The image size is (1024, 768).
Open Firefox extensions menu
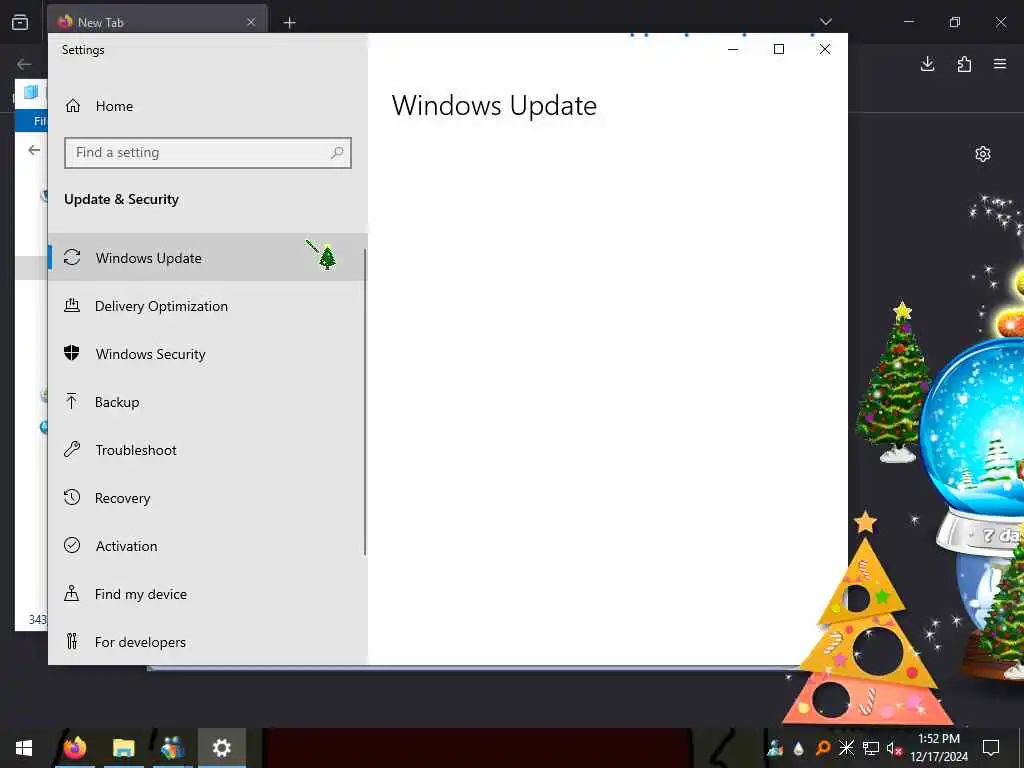tap(964, 64)
